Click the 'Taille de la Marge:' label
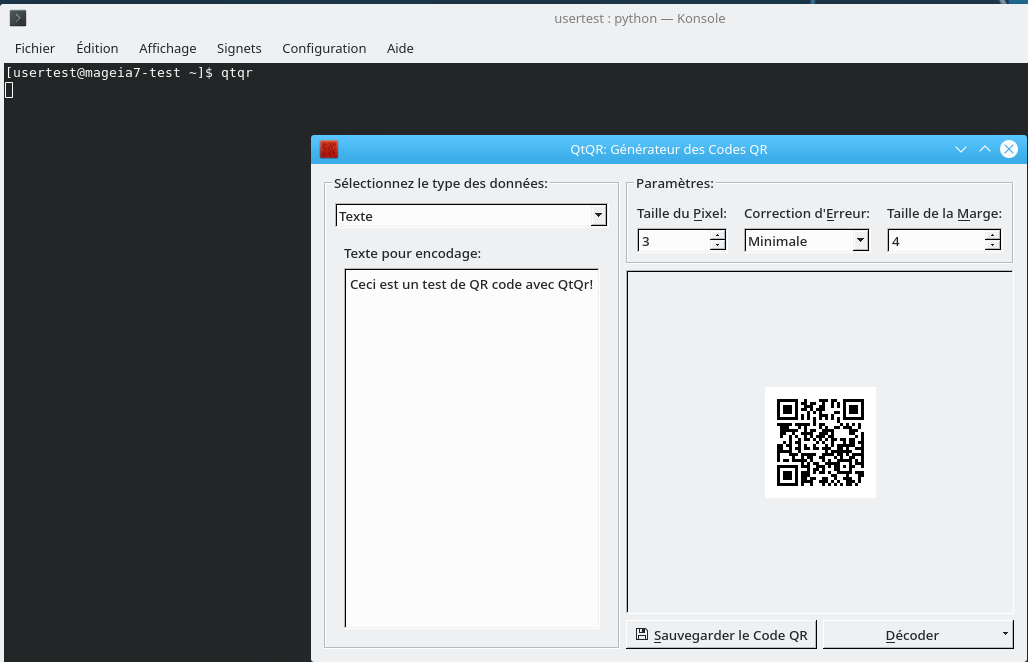Image resolution: width=1028 pixels, height=662 pixels. coord(944,214)
